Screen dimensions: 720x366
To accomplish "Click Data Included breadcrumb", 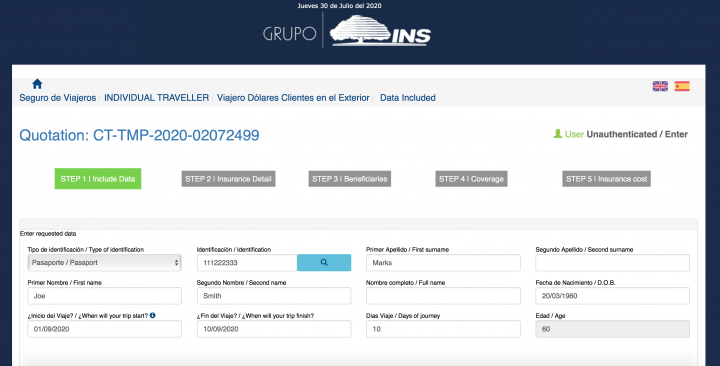I will coord(408,98).
